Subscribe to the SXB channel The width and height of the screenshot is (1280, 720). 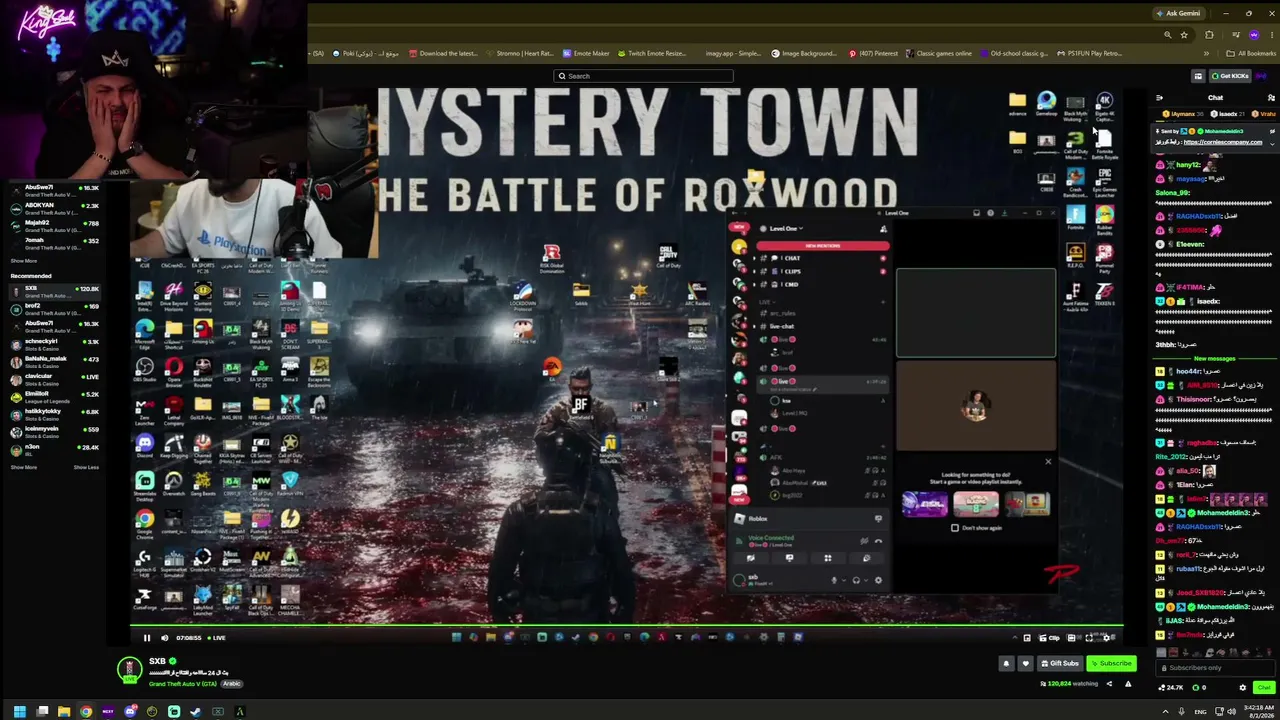tap(1111, 663)
